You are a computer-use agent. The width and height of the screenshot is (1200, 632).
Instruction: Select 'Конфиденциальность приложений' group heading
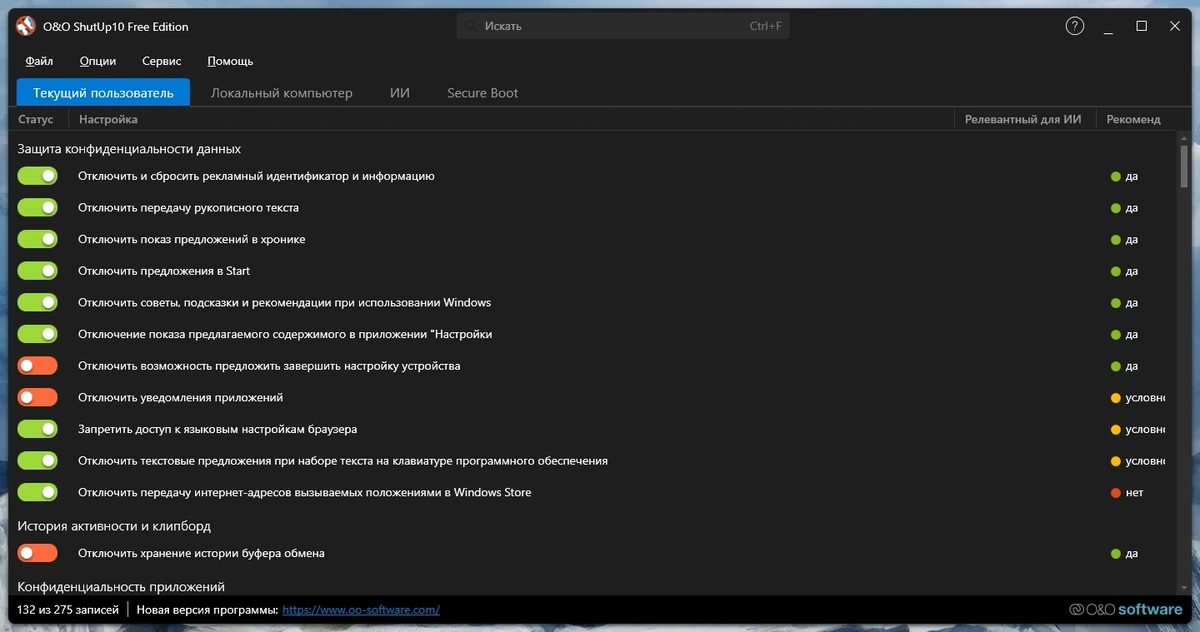[x=121, y=587]
